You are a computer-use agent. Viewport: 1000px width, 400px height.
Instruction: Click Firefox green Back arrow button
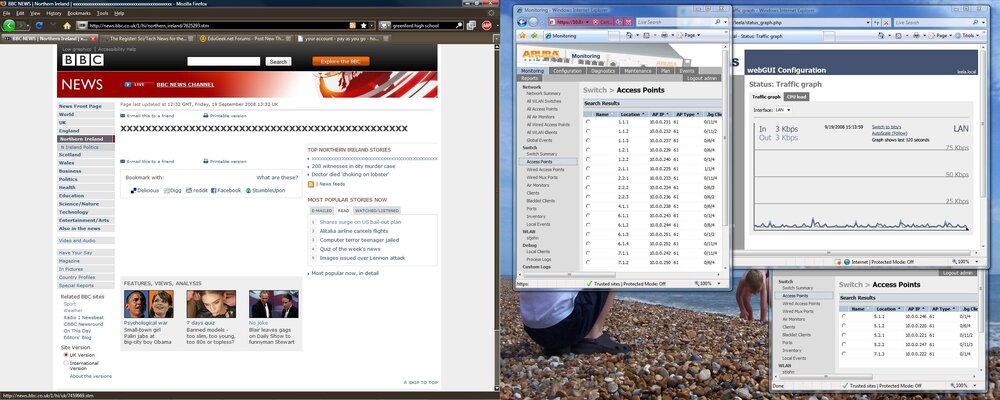tap(9, 26)
